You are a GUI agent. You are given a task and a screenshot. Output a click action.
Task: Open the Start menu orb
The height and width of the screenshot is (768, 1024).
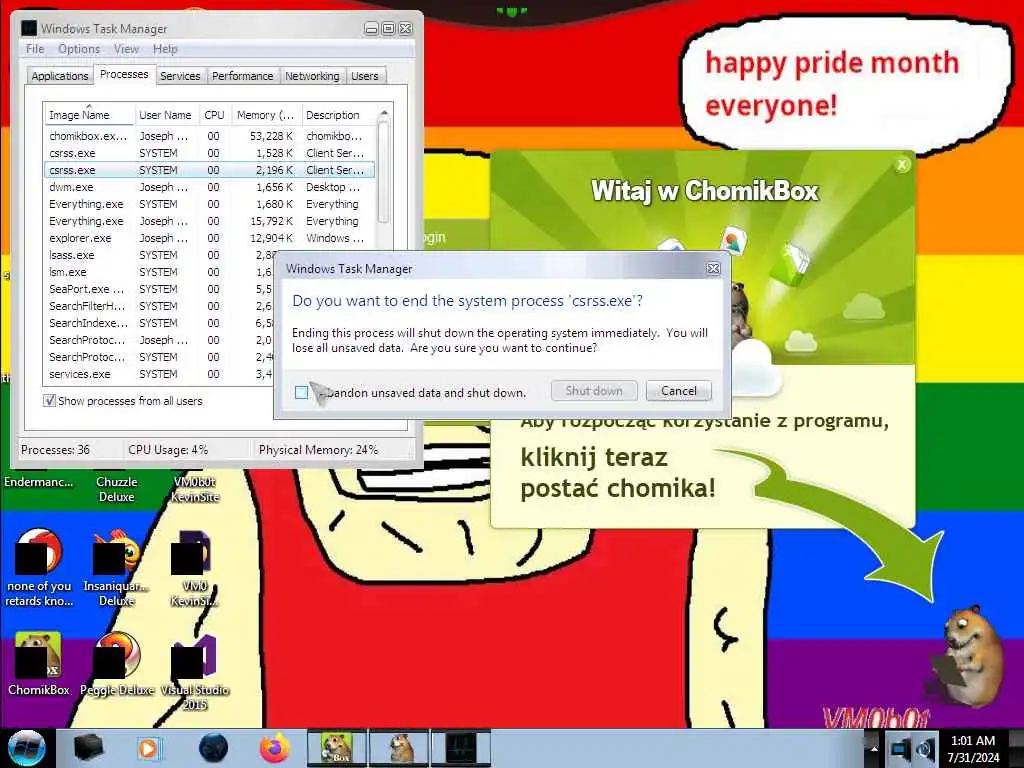coord(27,748)
